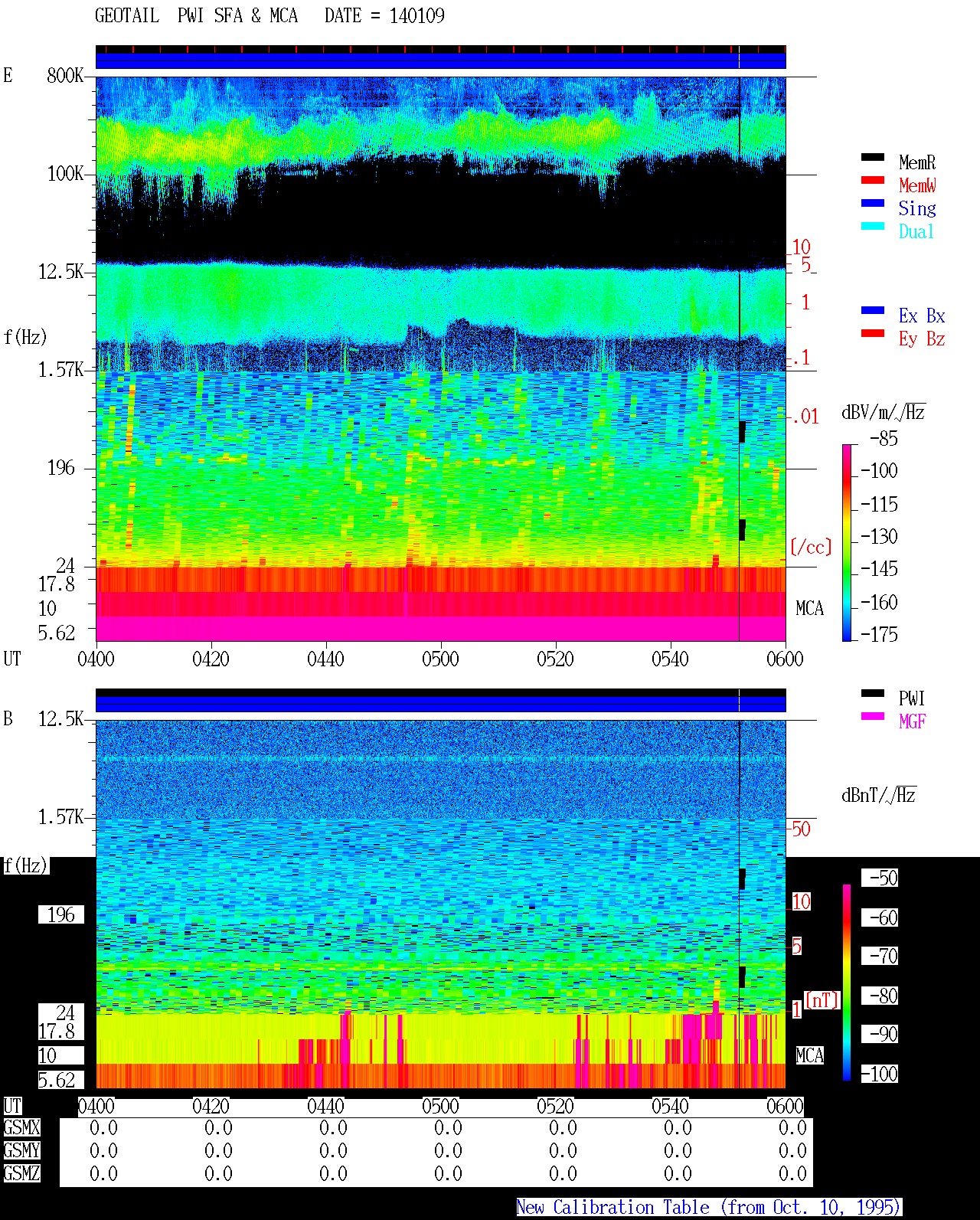Click the red swatch beside Ey Bz
The image size is (980, 1220).
873,334
